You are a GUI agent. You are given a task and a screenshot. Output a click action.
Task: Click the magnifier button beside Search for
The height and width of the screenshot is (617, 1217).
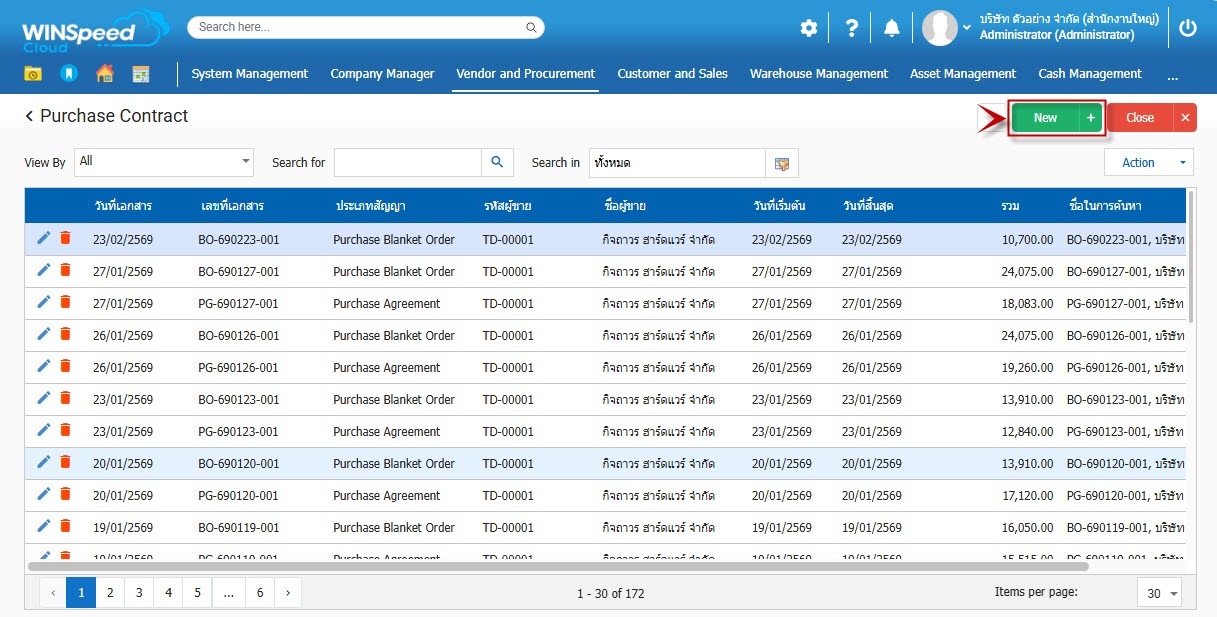click(x=497, y=162)
